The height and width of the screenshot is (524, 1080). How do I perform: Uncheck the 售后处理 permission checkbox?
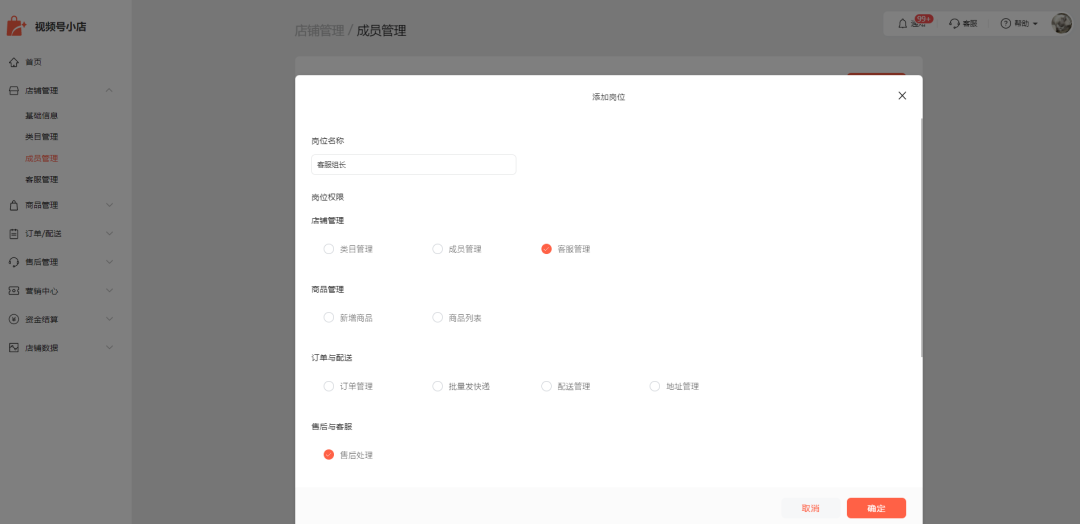click(329, 454)
